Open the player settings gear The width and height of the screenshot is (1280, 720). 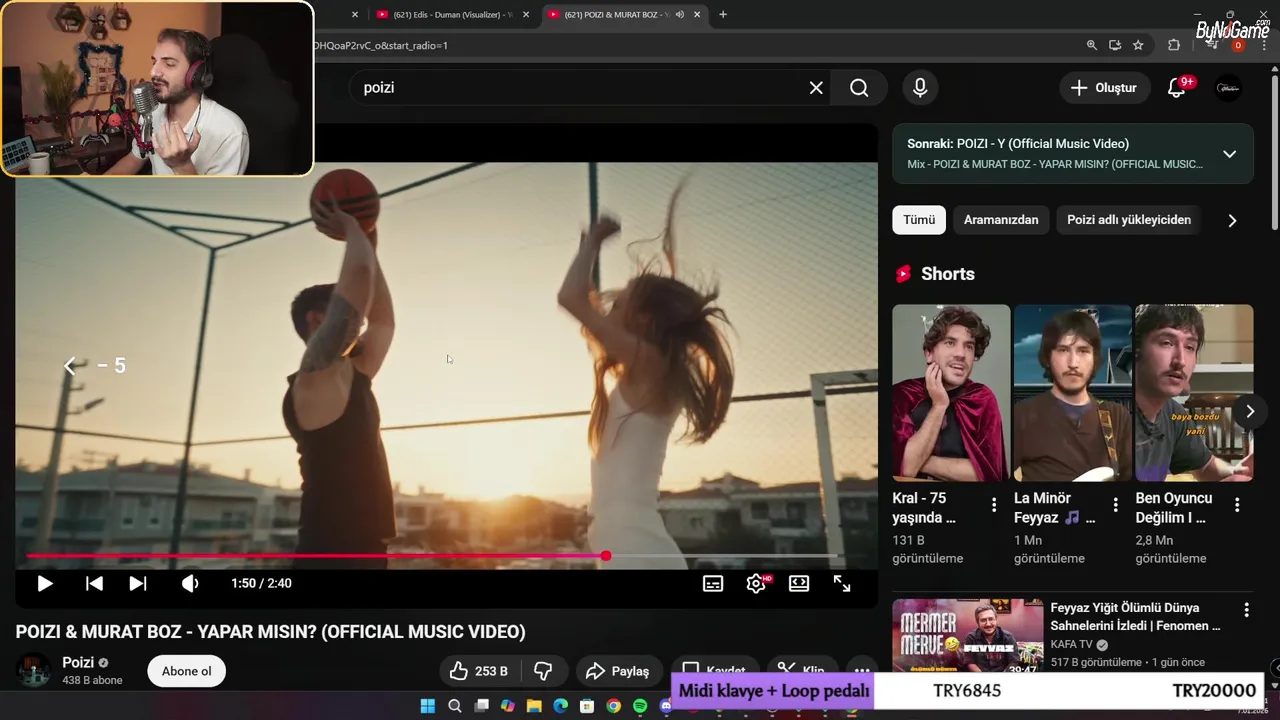(x=756, y=583)
